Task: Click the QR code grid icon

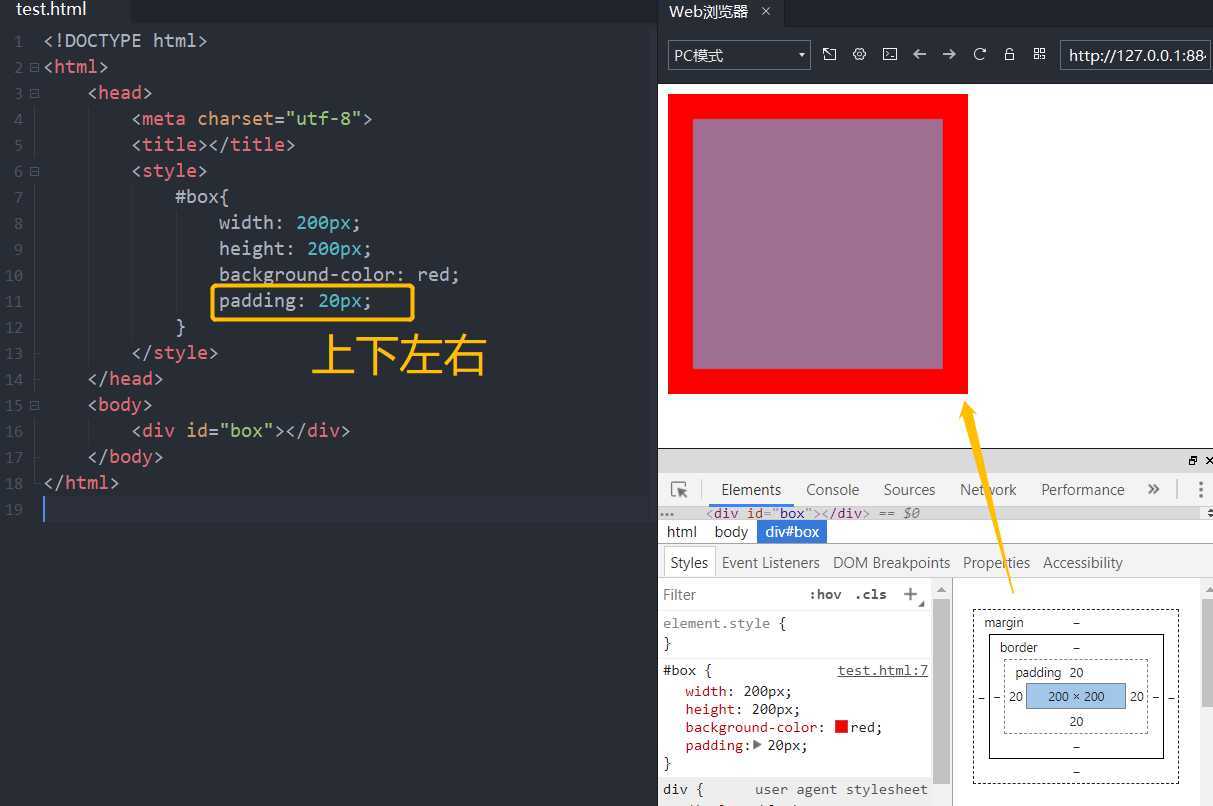Action: point(1039,54)
